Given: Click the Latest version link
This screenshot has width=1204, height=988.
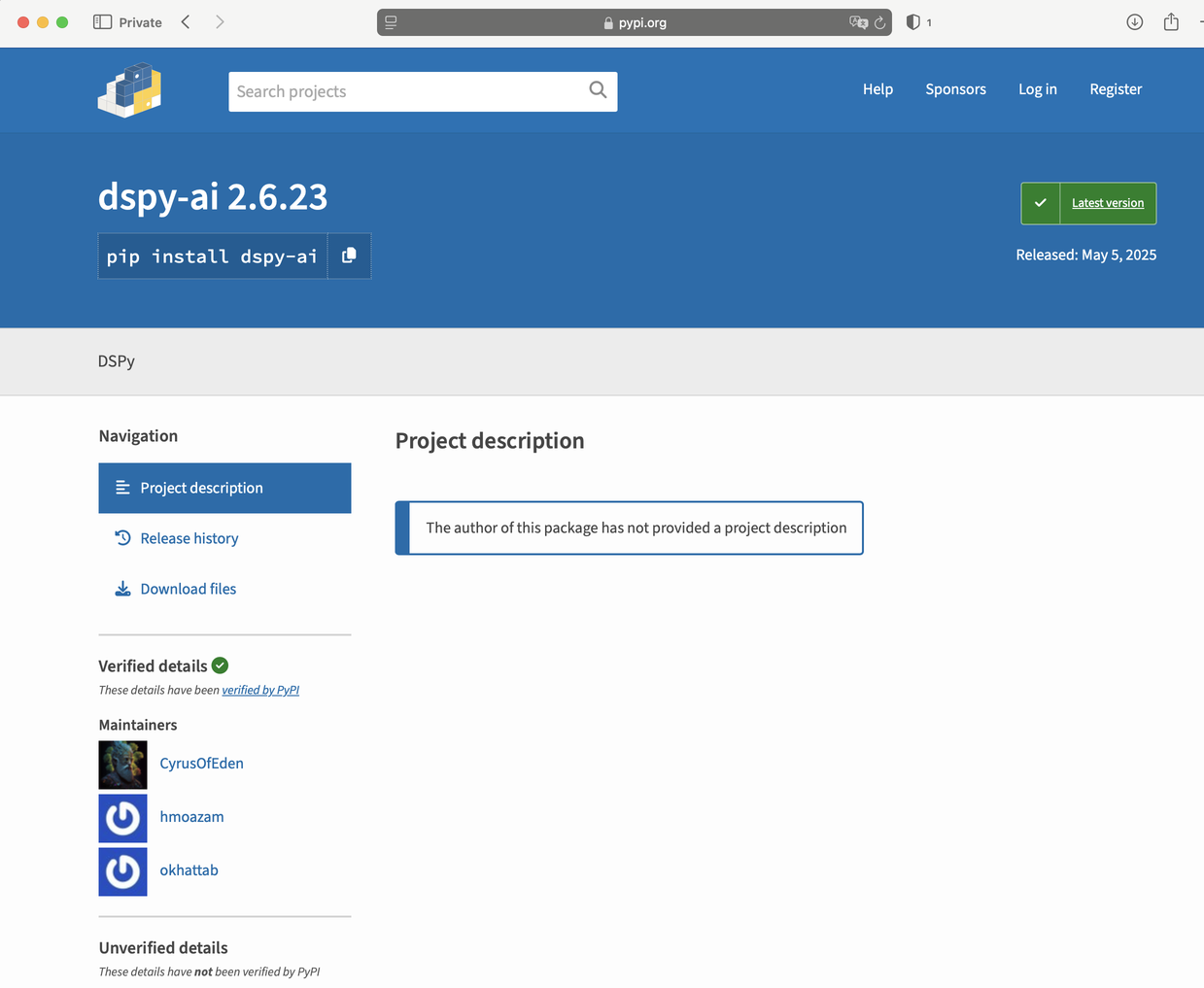Looking at the screenshot, I should pos(1108,203).
